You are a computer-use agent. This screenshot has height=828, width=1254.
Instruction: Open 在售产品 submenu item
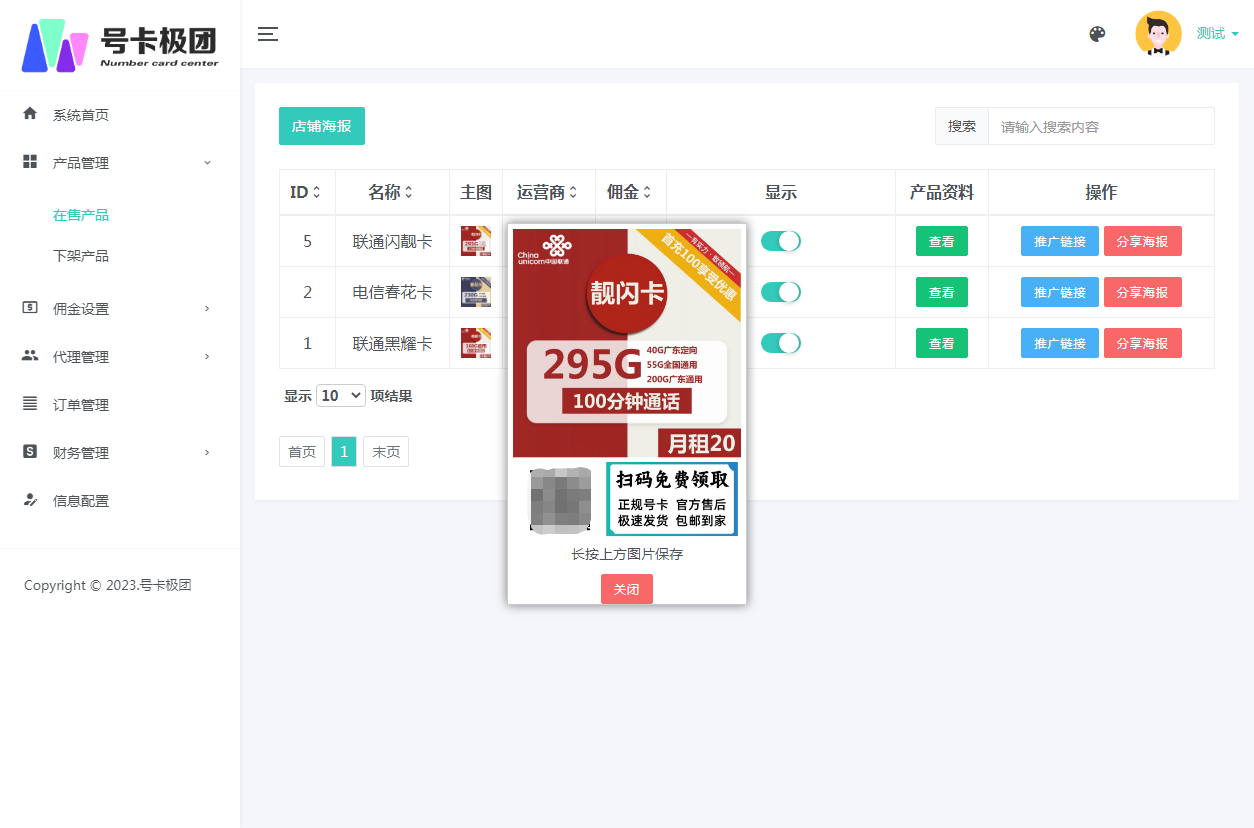(81, 215)
